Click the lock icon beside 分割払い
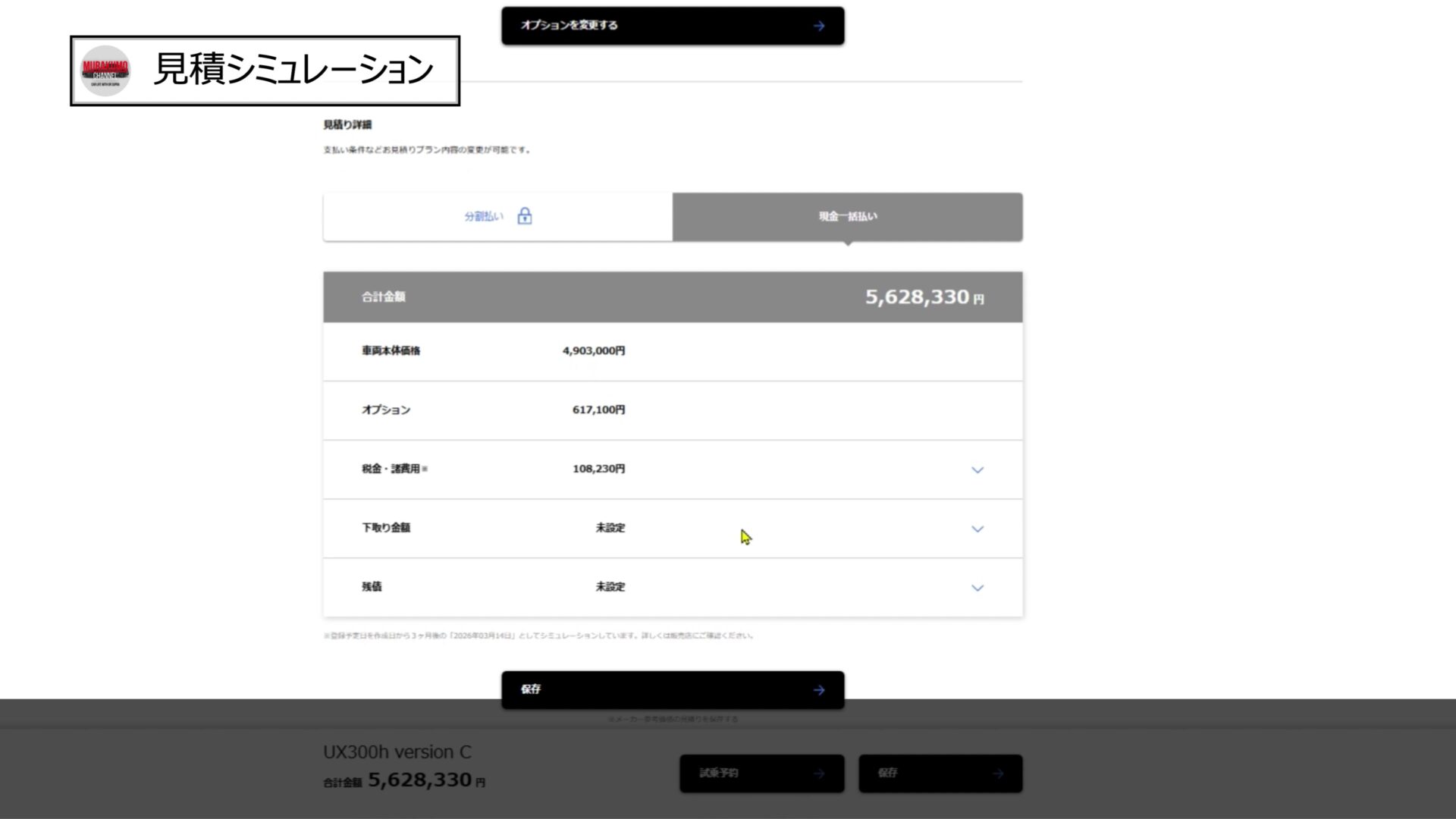1456x819 pixels. pos(524,217)
